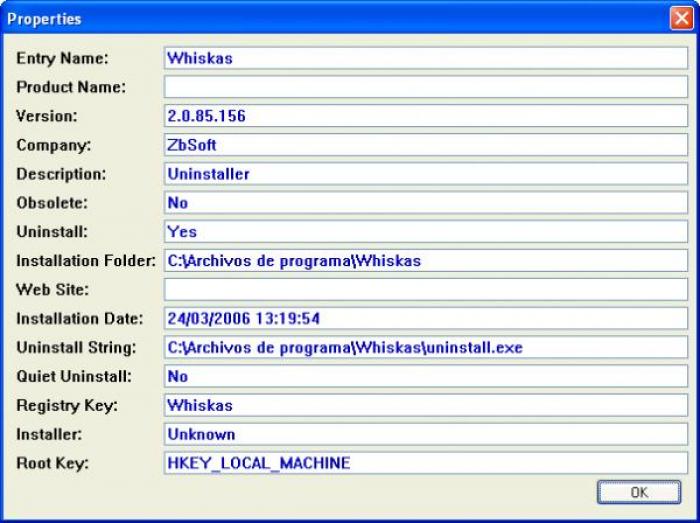Click the OK button

(639, 492)
